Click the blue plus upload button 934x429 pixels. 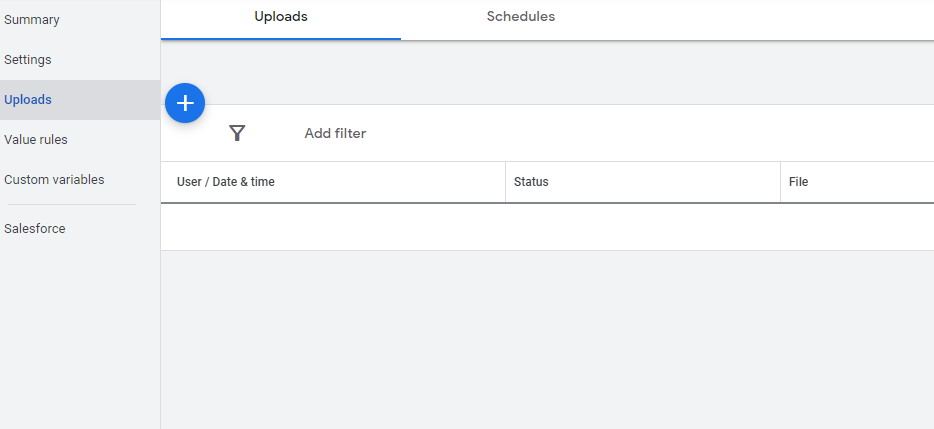pos(185,103)
